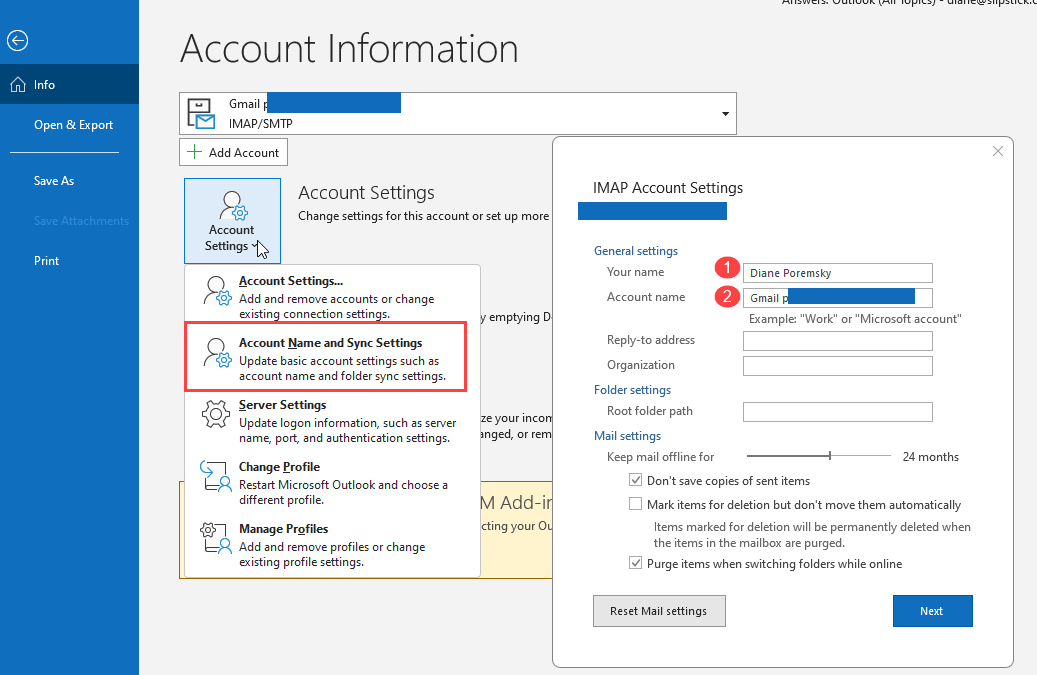Image resolution: width=1037 pixels, height=675 pixels.
Task: Click the Account name input field
Action: (837, 298)
